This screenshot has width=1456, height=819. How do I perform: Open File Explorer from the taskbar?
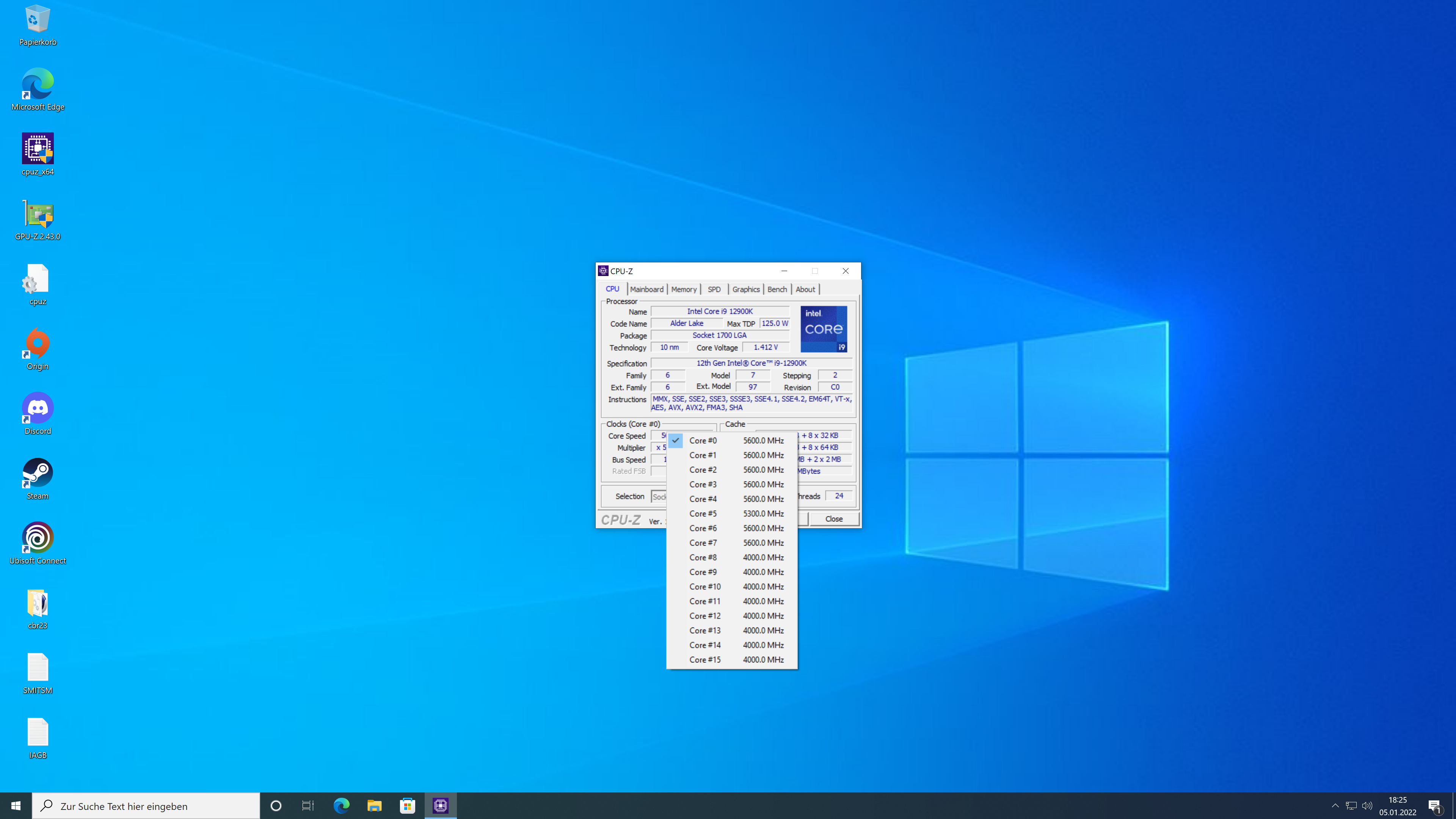(374, 805)
